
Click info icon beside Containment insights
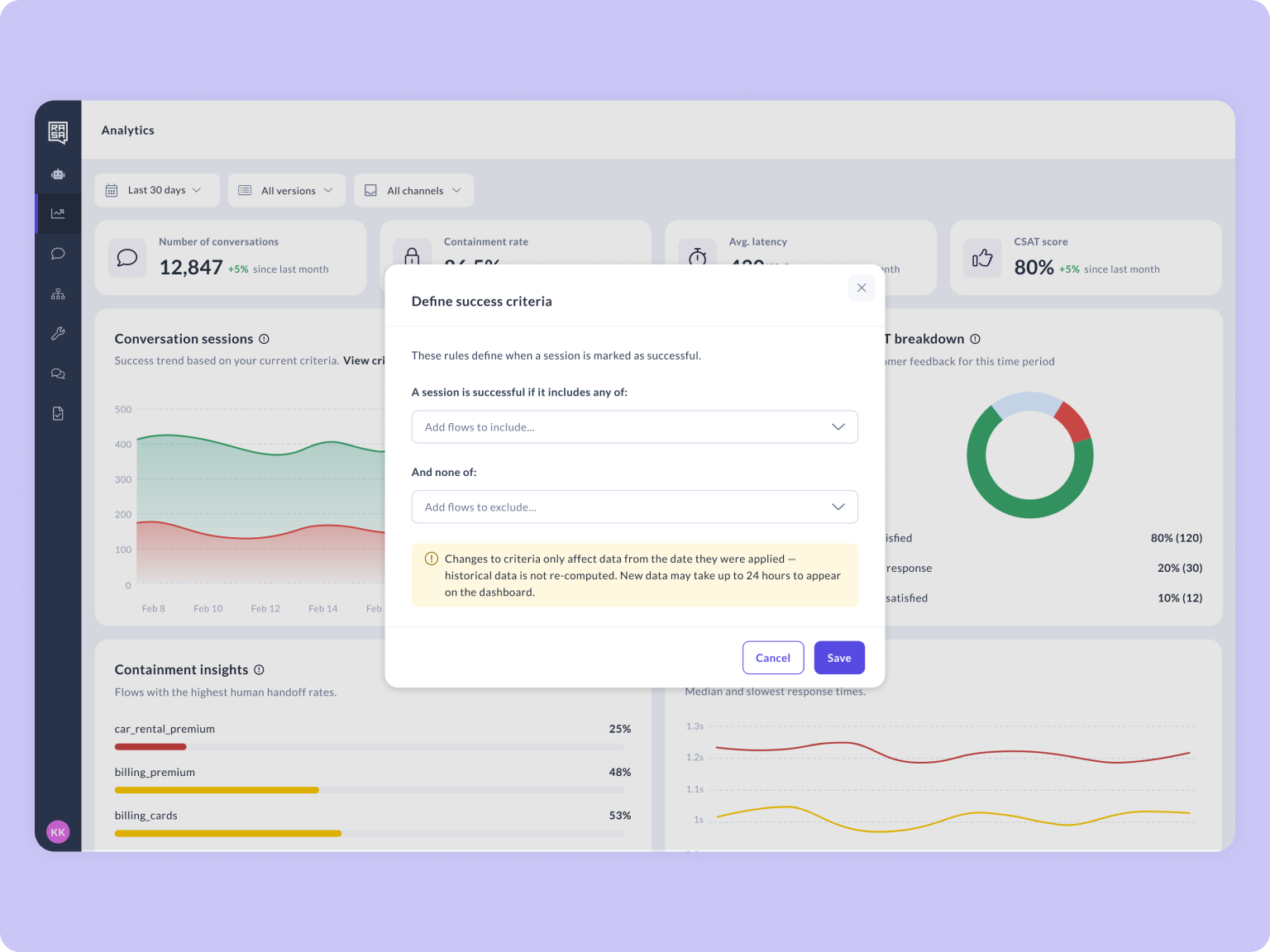tap(259, 669)
